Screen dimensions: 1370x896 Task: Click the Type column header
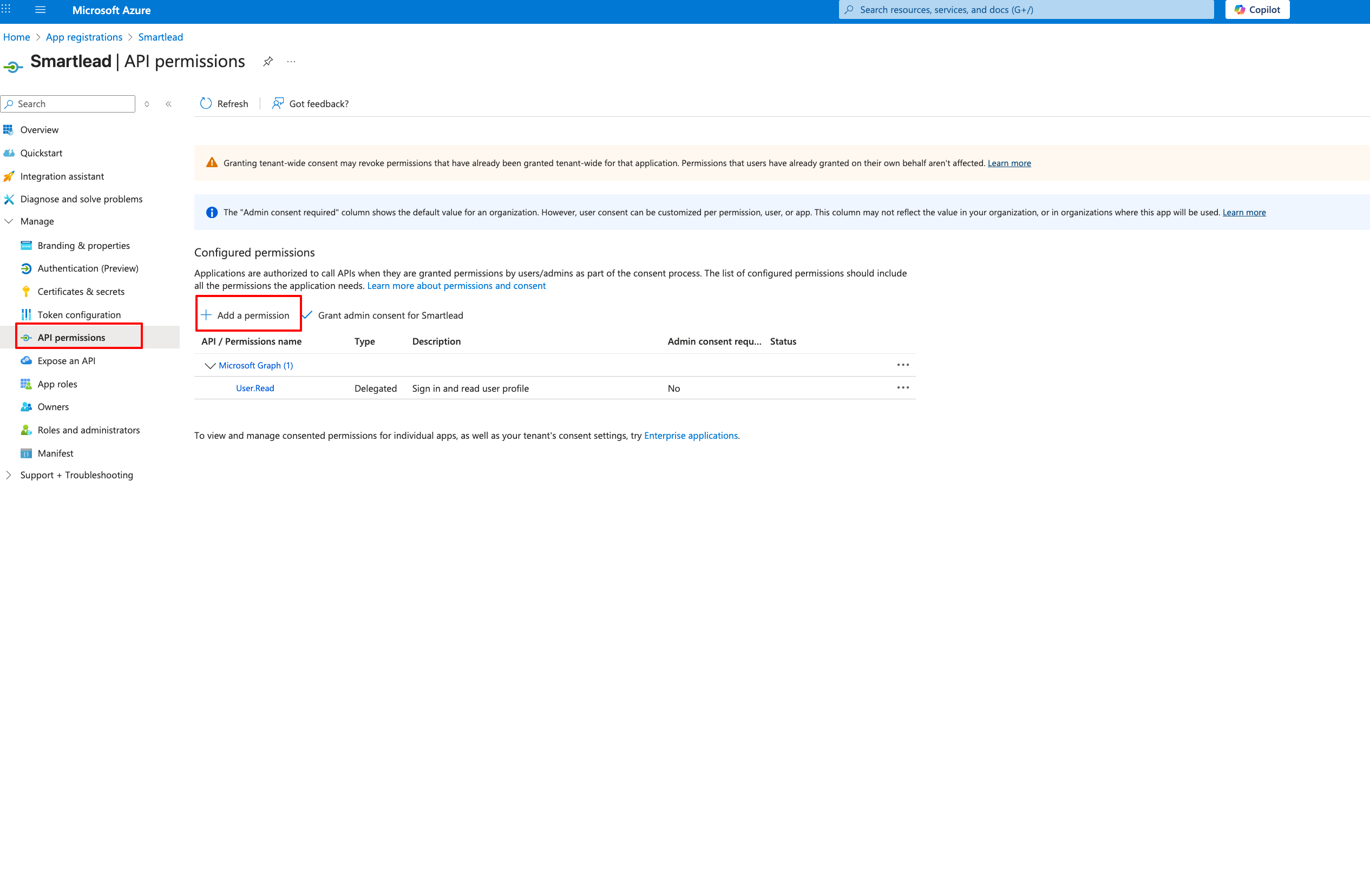tap(364, 341)
